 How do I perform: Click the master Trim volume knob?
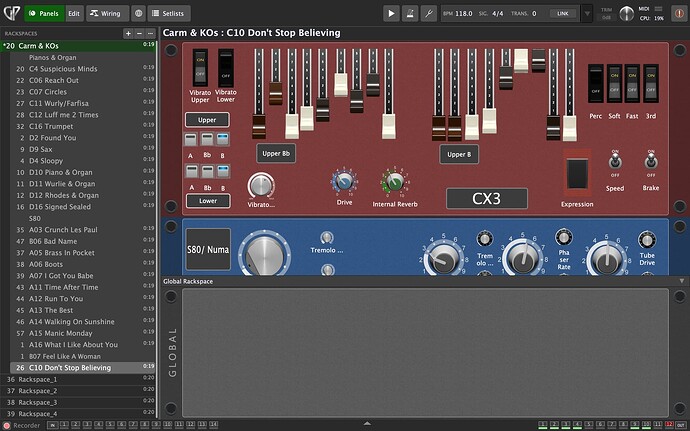626,14
